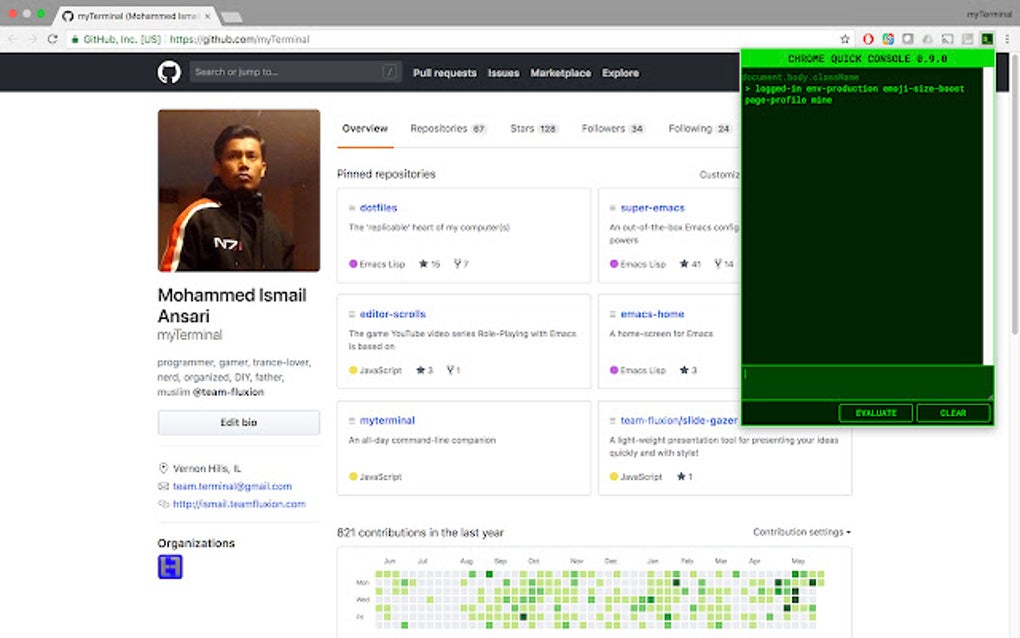Viewport: 1020px width, 638px height.
Task: Click the drag handle on the dotfiles card
Action: pyautogui.click(x=352, y=208)
